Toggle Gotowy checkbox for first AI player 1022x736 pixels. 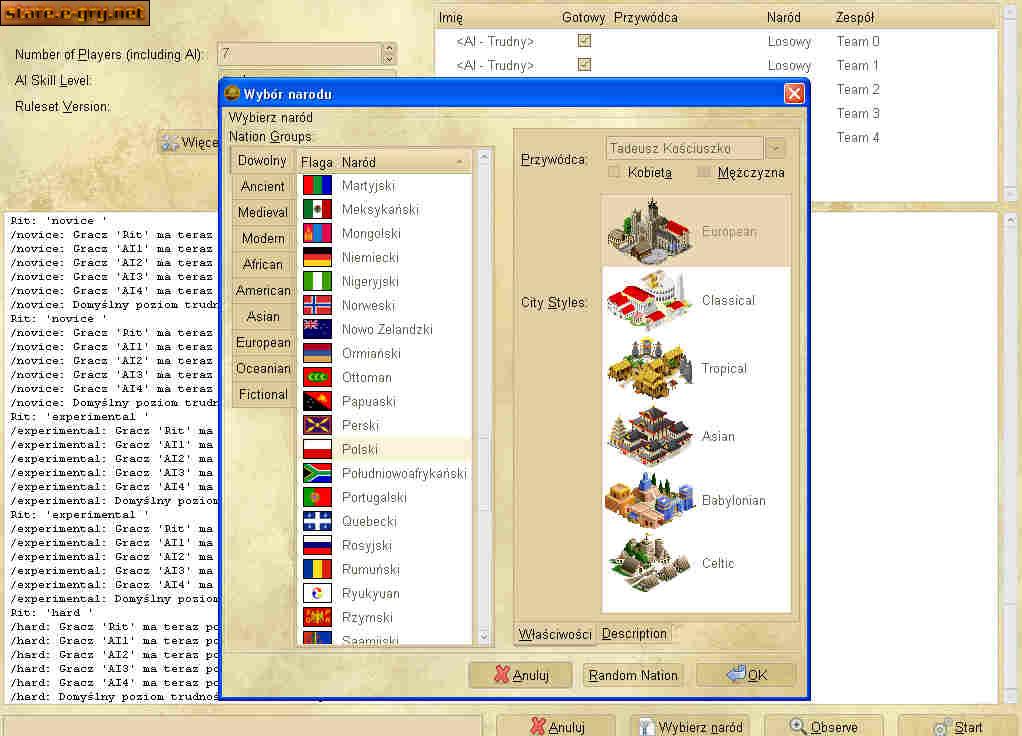pyautogui.click(x=585, y=41)
